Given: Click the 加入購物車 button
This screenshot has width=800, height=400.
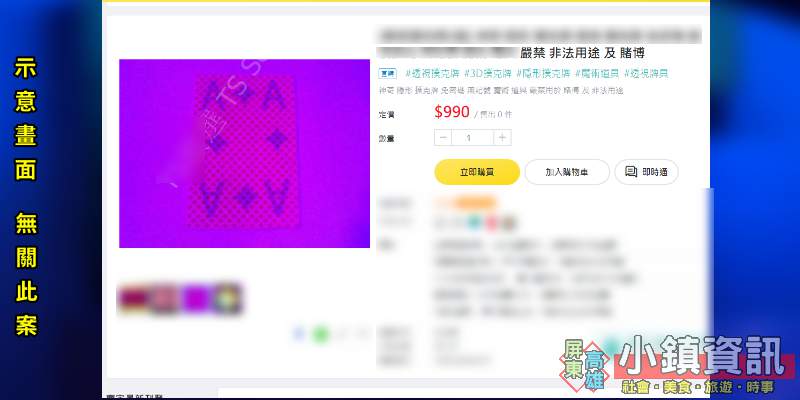Looking at the screenshot, I should (x=567, y=172).
